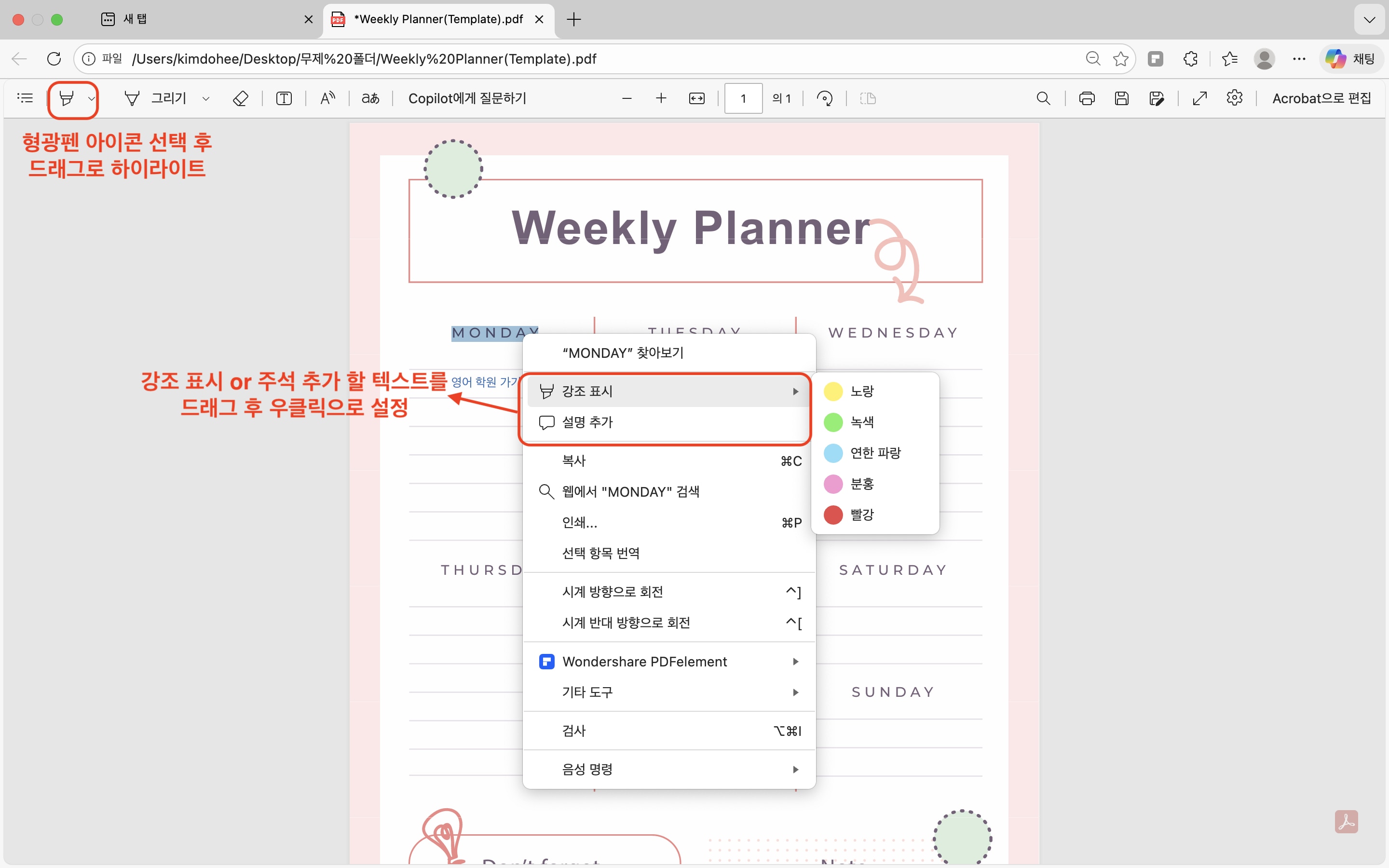Select the add text box icon
The height and width of the screenshot is (868, 1389).
click(284, 99)
